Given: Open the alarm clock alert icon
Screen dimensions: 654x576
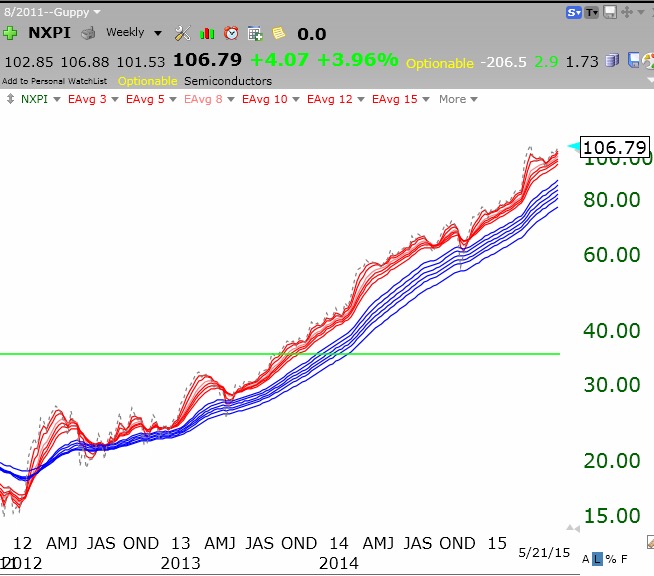Looking at the screenshot, I should pyautogui.click(x=231, y=33).
